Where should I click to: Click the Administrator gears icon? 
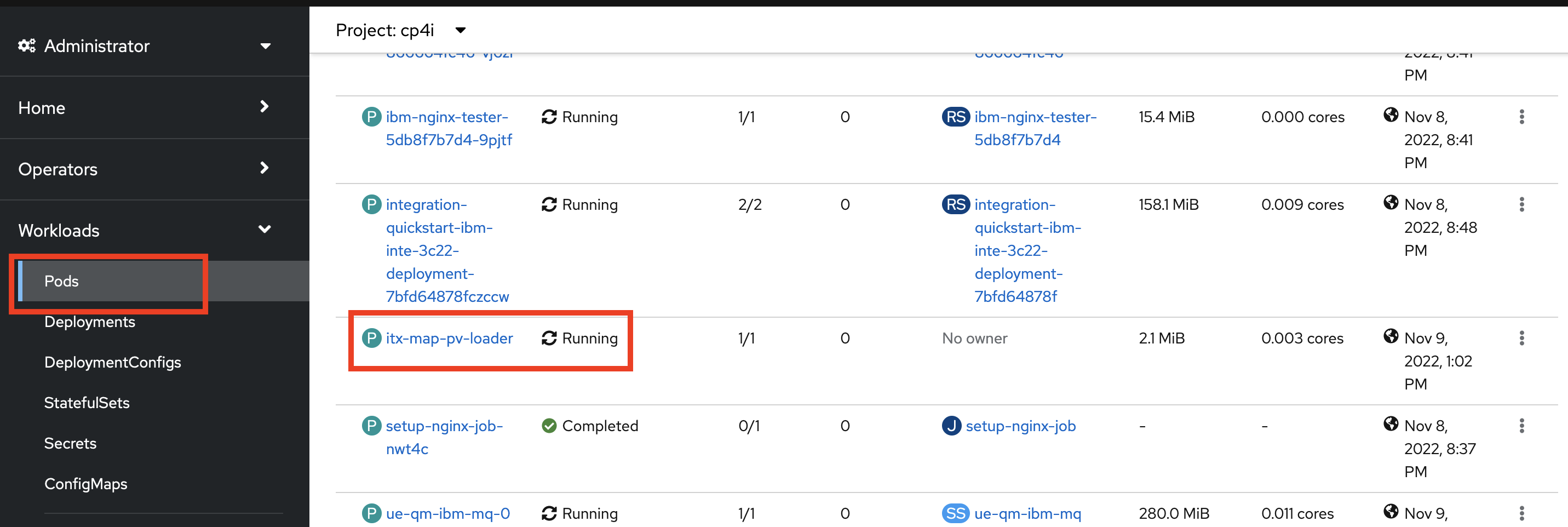pos(27,45)
